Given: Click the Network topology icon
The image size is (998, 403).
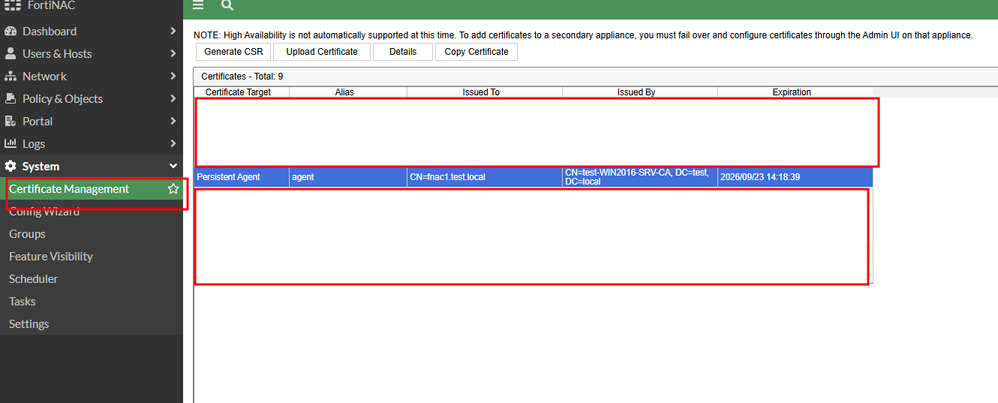Looking at the screenshot, I should click(10, 76).
